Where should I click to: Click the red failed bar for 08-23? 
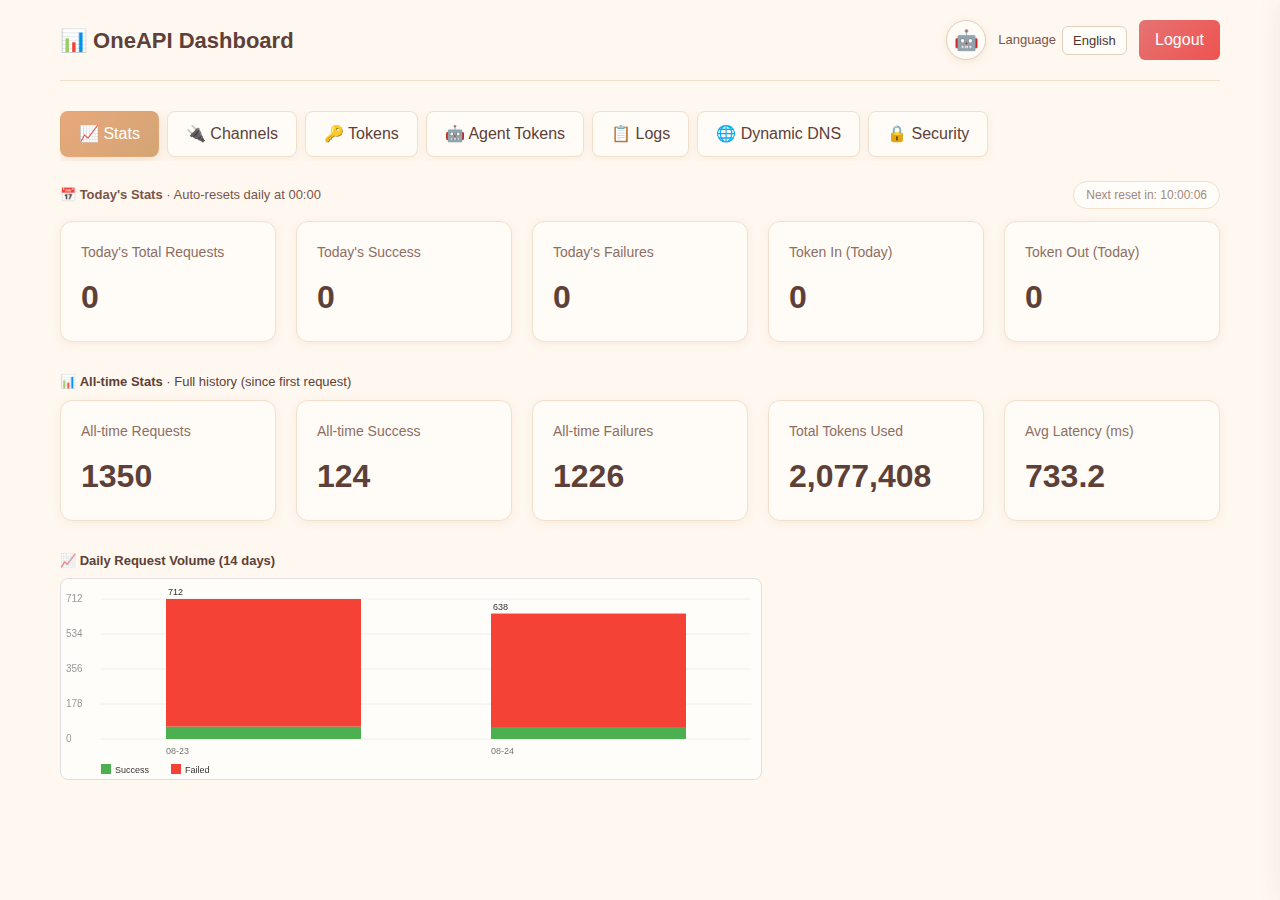(263, 663)
